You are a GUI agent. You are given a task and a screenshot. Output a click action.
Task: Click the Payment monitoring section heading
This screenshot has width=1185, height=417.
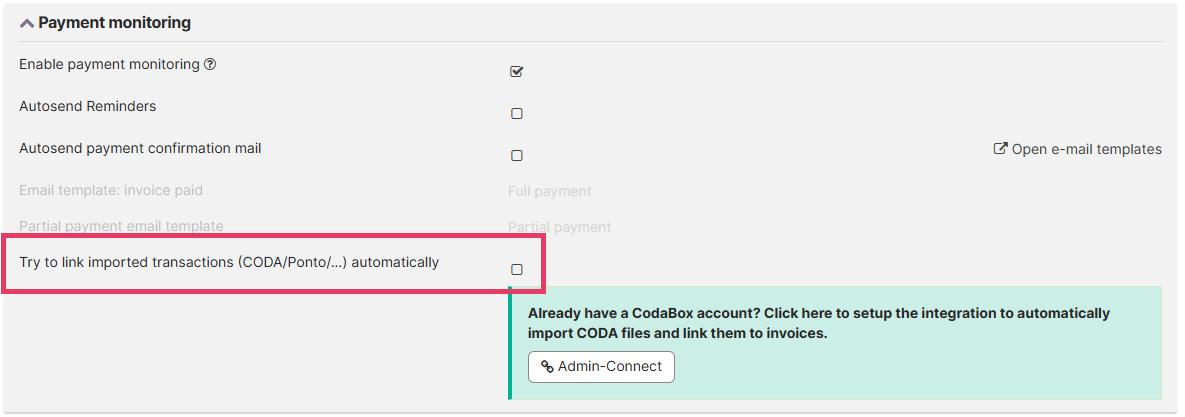point(114,22)
